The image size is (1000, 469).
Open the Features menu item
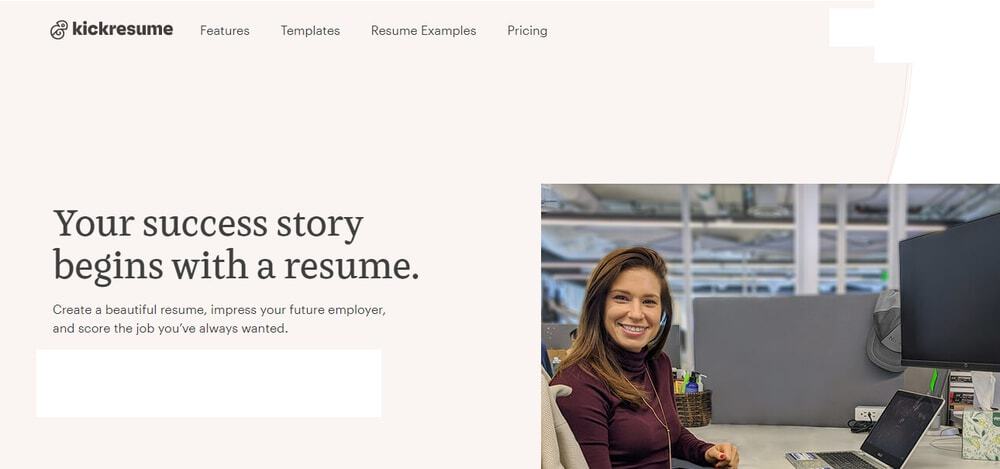pos(225,31)
